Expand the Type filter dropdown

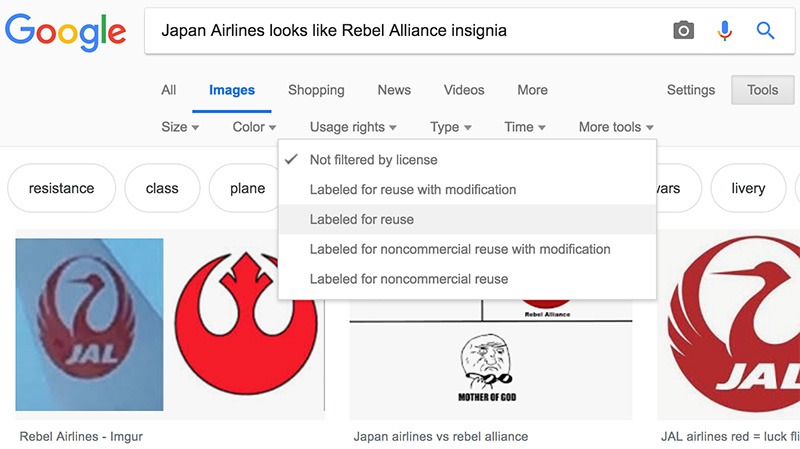pos(451,127)
